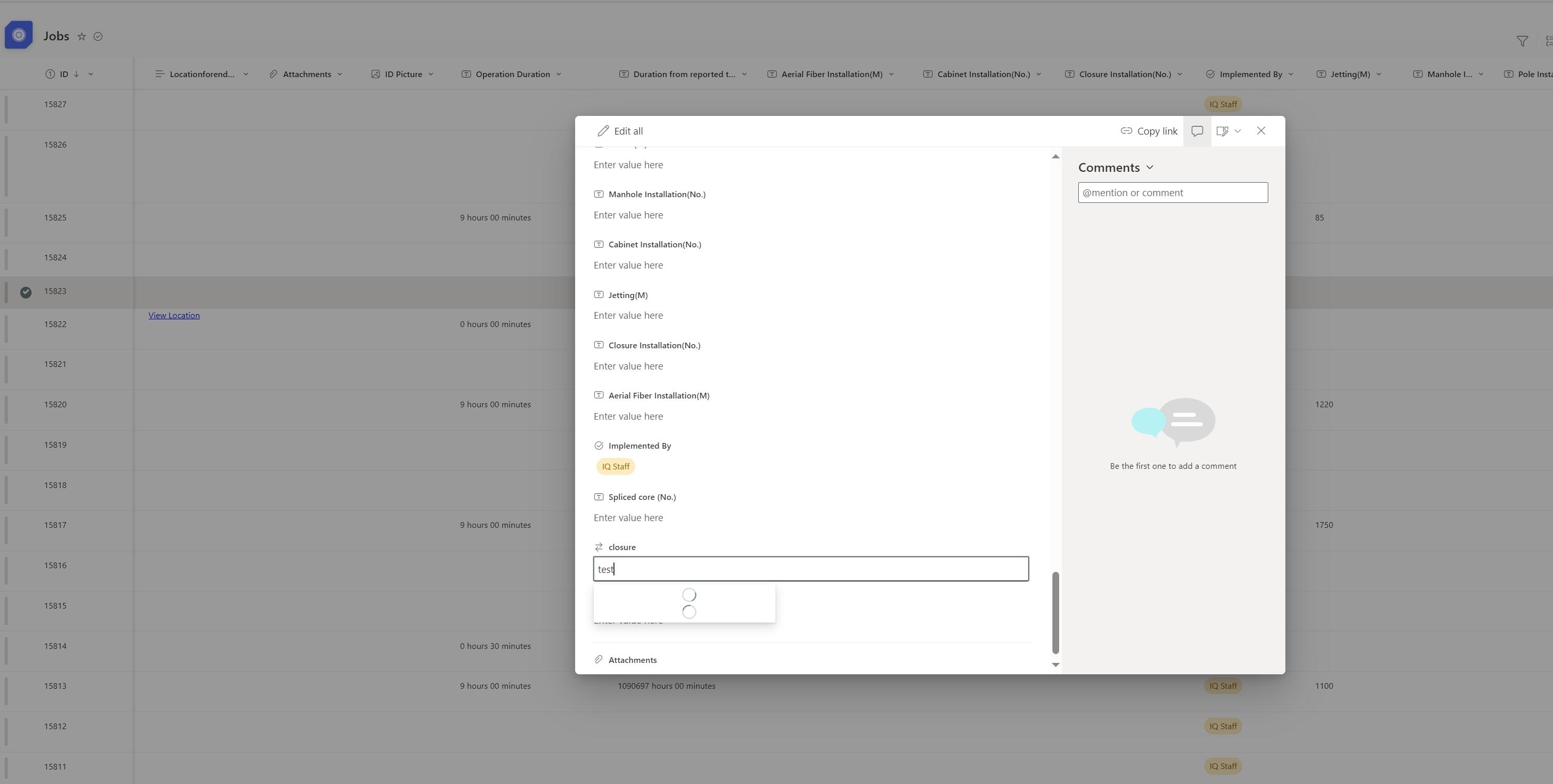This screenshot has width=1553, height=784.
Task: Click the row ID 15820 cell
Action: [55, 404]
